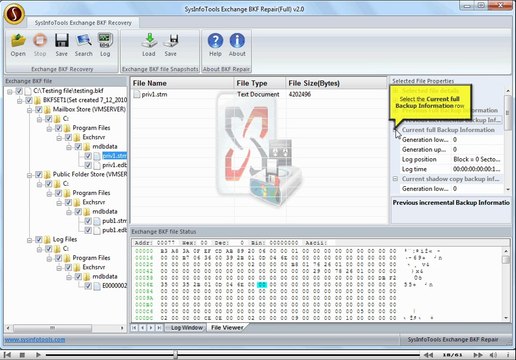Collapse the Public Folder Store node

click(x=30, y=175)
